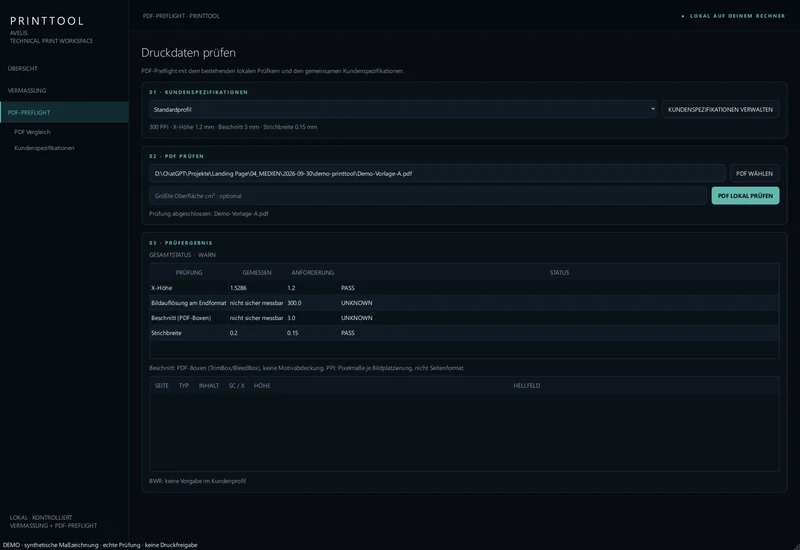Click the LOKAL AUF DEINEM RECHNER indicator
Viewport: 800px width, 550px height.
pyautogui.click(x=734, y=16)
